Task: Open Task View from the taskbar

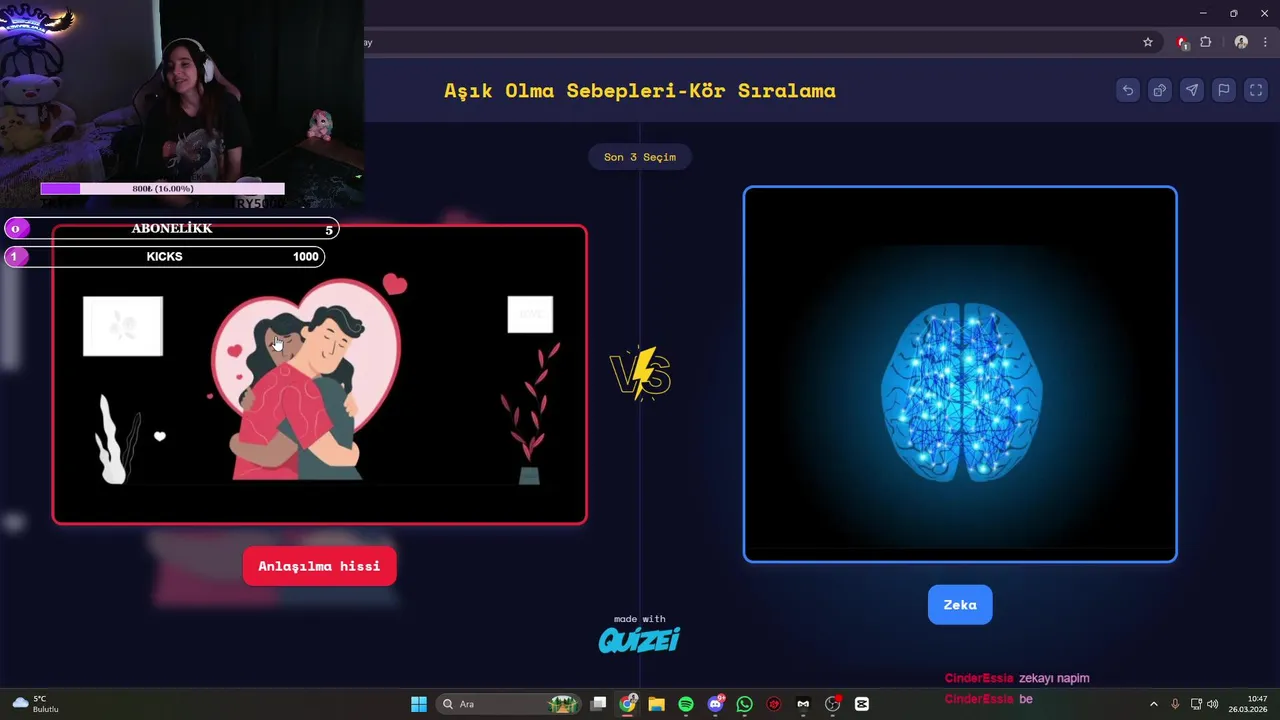Action: [598, 704]
